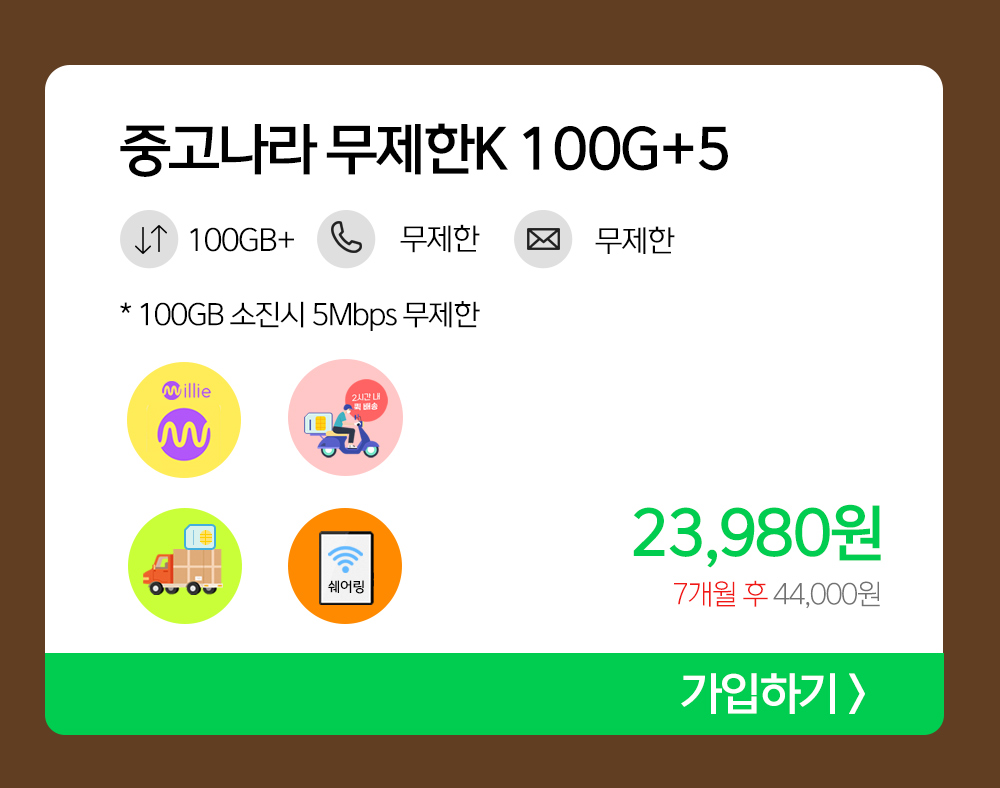This screenshot has width=1000, height=788.
Task: Tap the willie wordmark in the yellow circle
Action: 186,390
